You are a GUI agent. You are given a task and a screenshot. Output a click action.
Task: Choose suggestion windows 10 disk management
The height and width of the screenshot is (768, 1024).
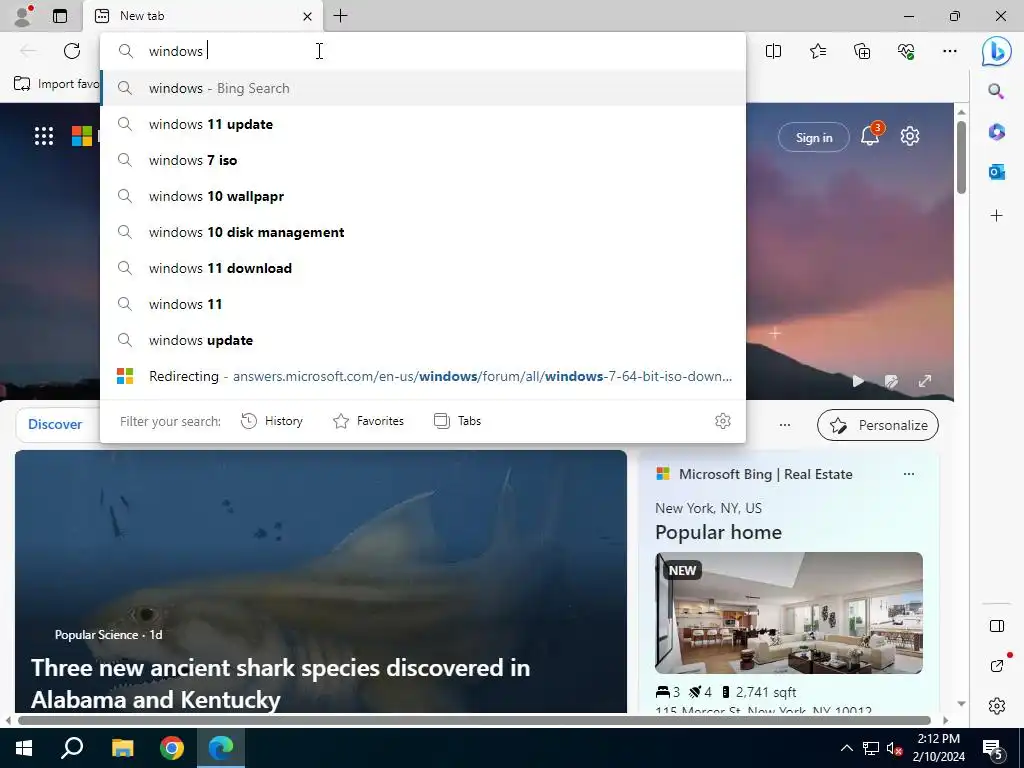pyautogui.click(x=423, y=232)
